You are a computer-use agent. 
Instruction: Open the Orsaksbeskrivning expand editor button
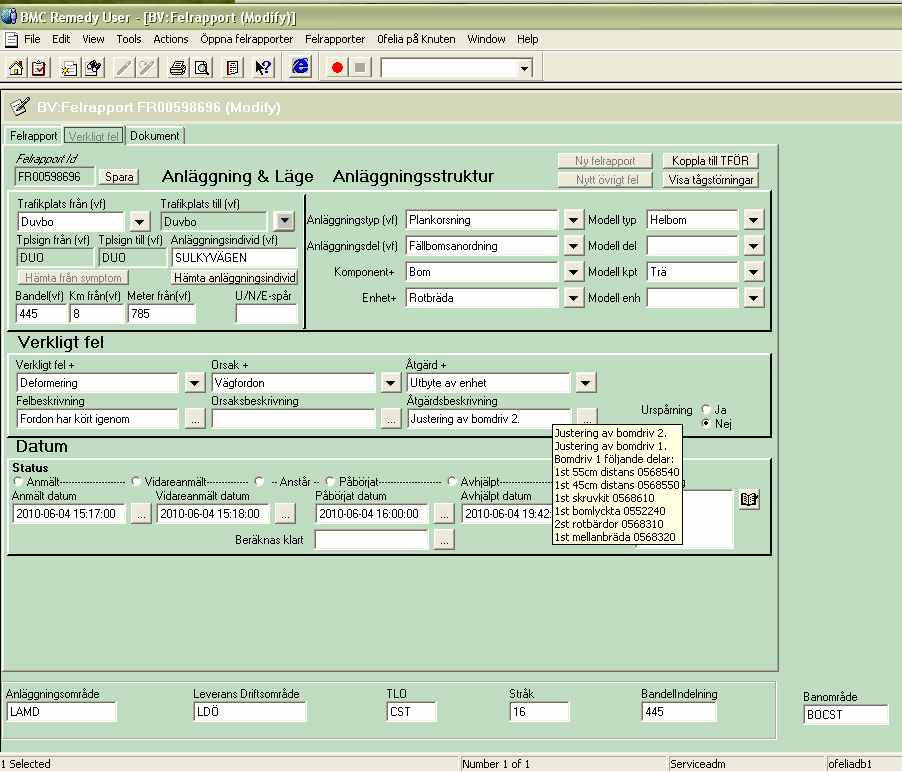(391, 419)
